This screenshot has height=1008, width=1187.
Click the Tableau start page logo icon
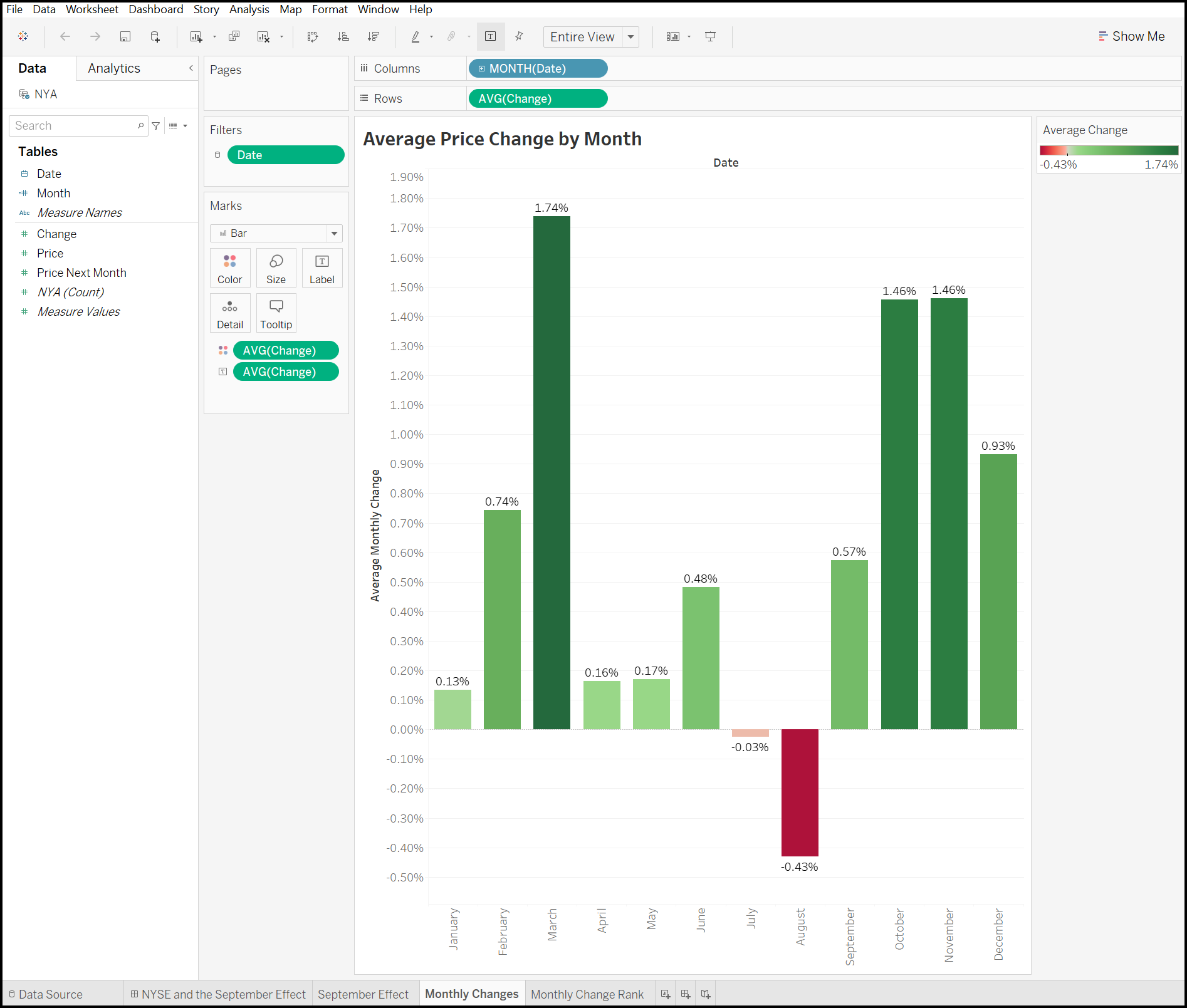tap(23, 36)
